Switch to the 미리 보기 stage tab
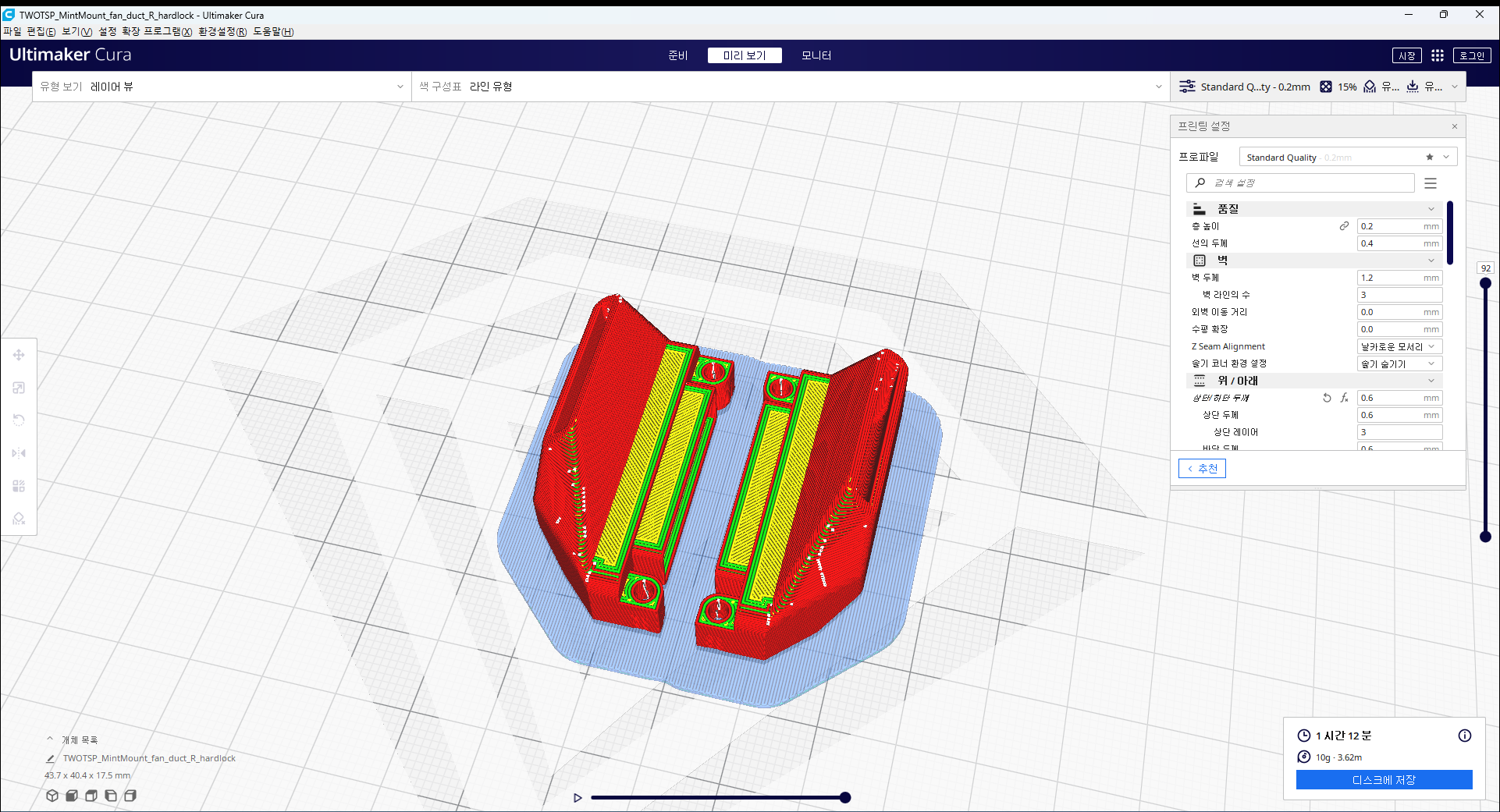 [745, 55]
